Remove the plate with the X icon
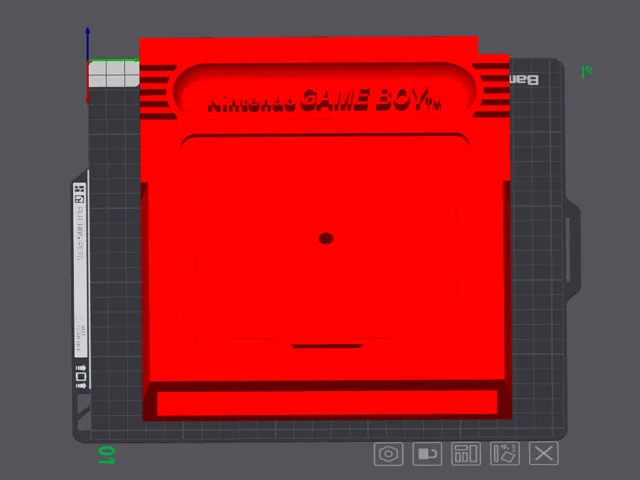640x480 pixels. point(544,453)
